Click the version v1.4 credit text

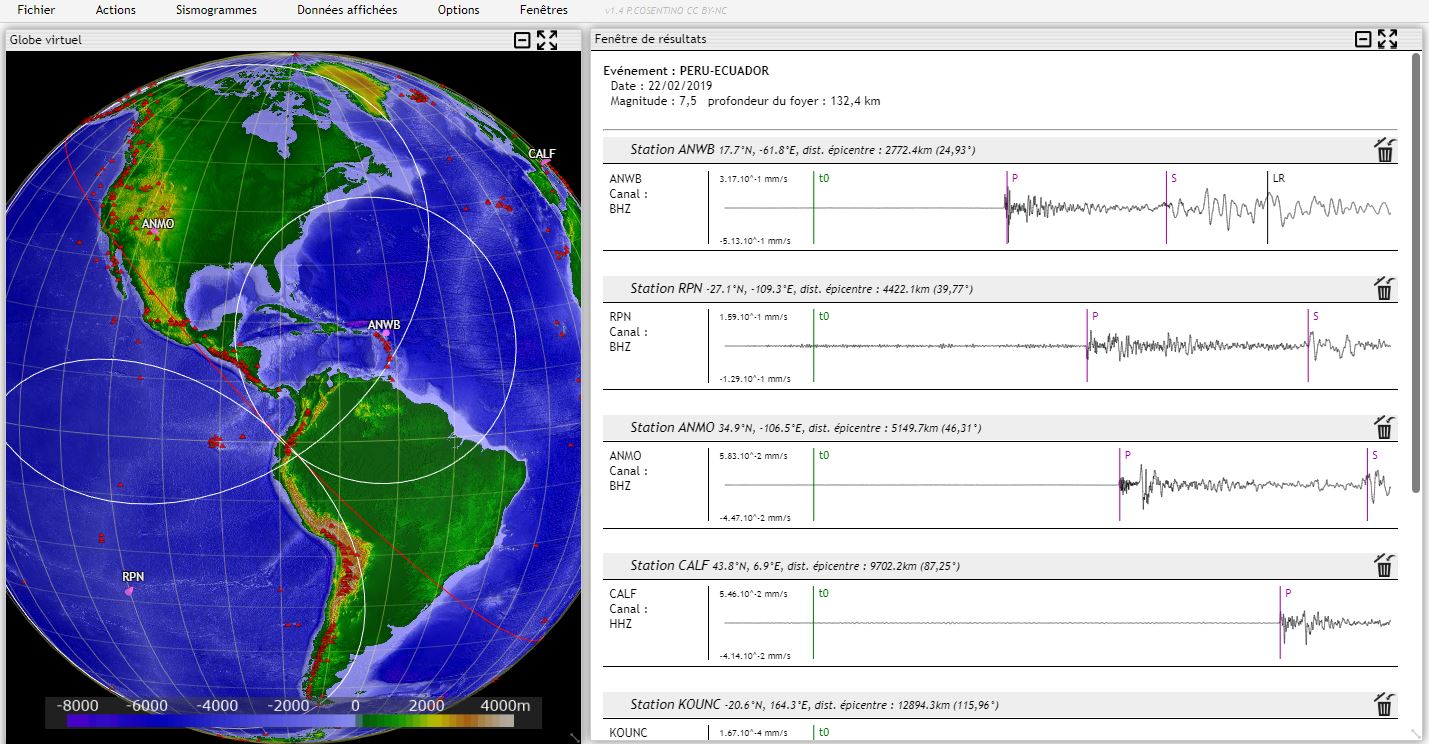(667, 10)
